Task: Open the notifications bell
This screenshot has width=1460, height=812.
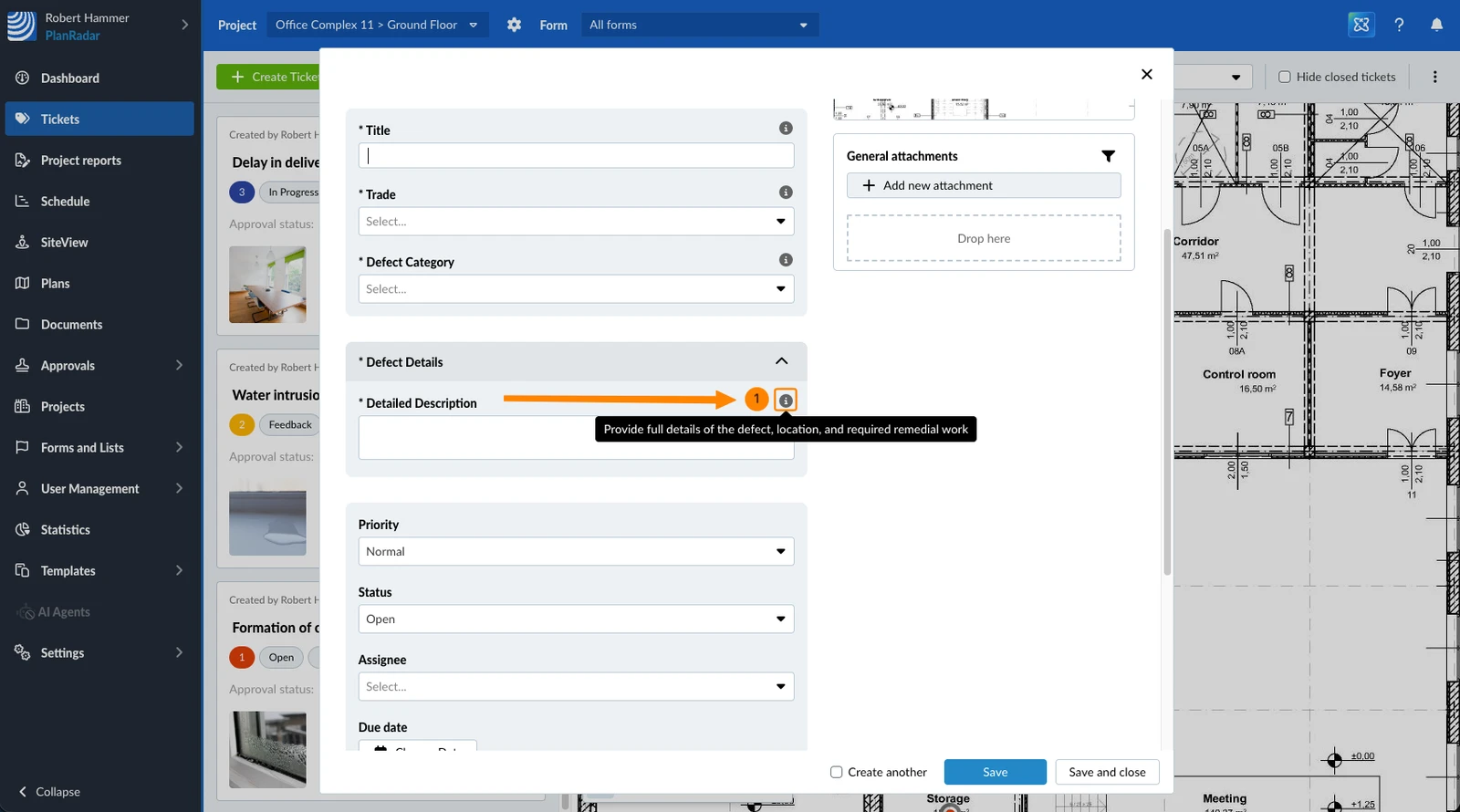Action: click(1436, 25)
